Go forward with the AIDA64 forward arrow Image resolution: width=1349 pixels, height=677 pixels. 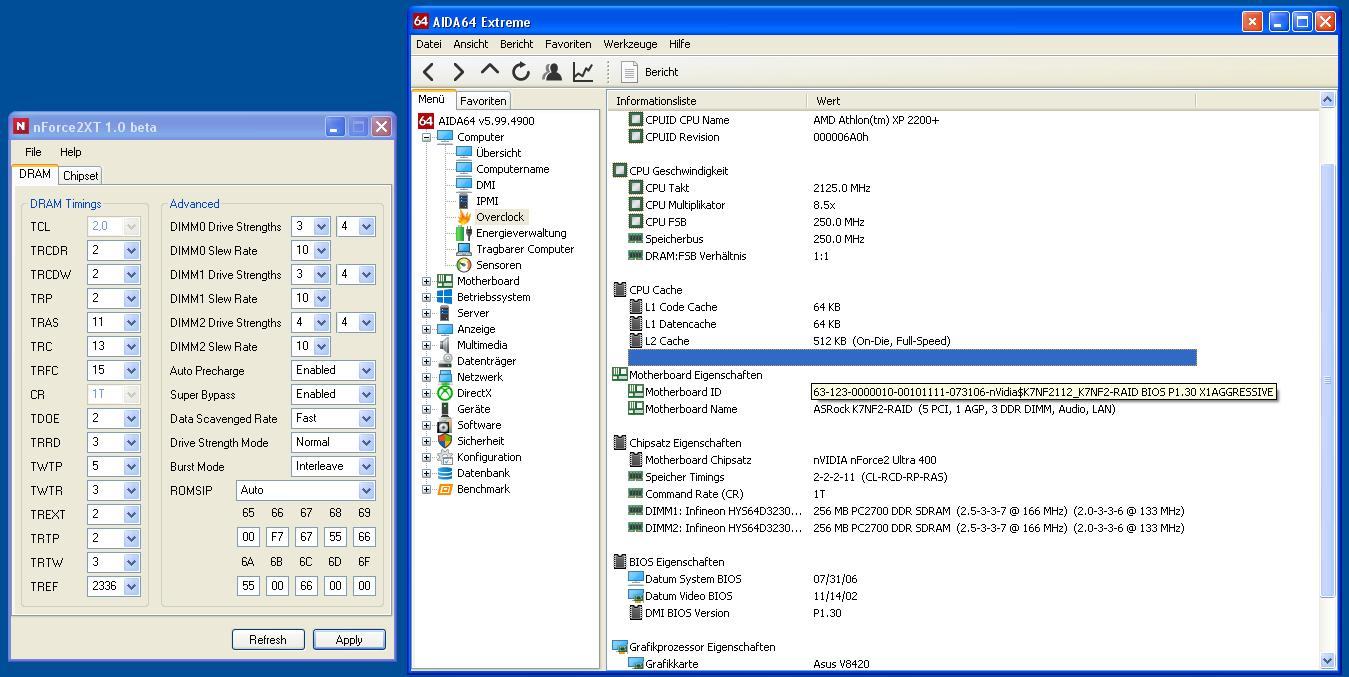tap(458, 72)
